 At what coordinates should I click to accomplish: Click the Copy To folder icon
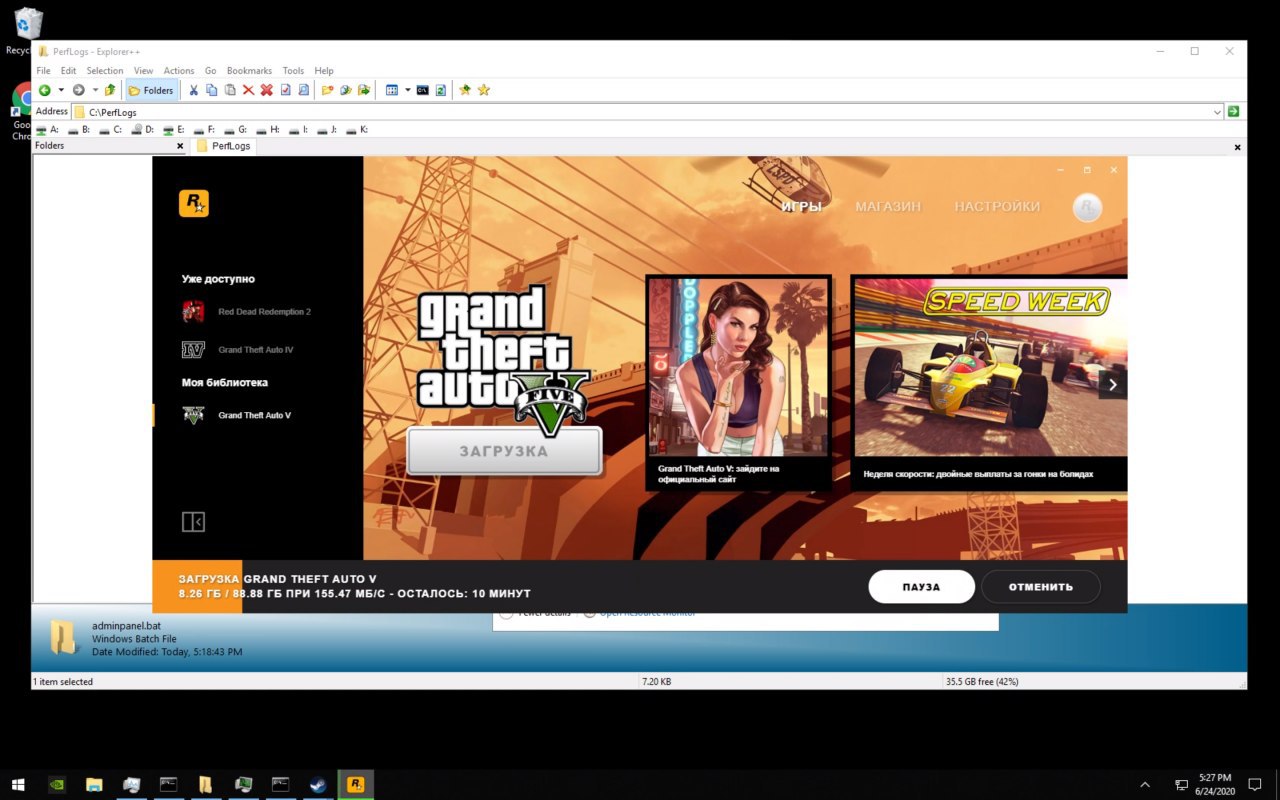pyautogui.click(x=346, y=90)
